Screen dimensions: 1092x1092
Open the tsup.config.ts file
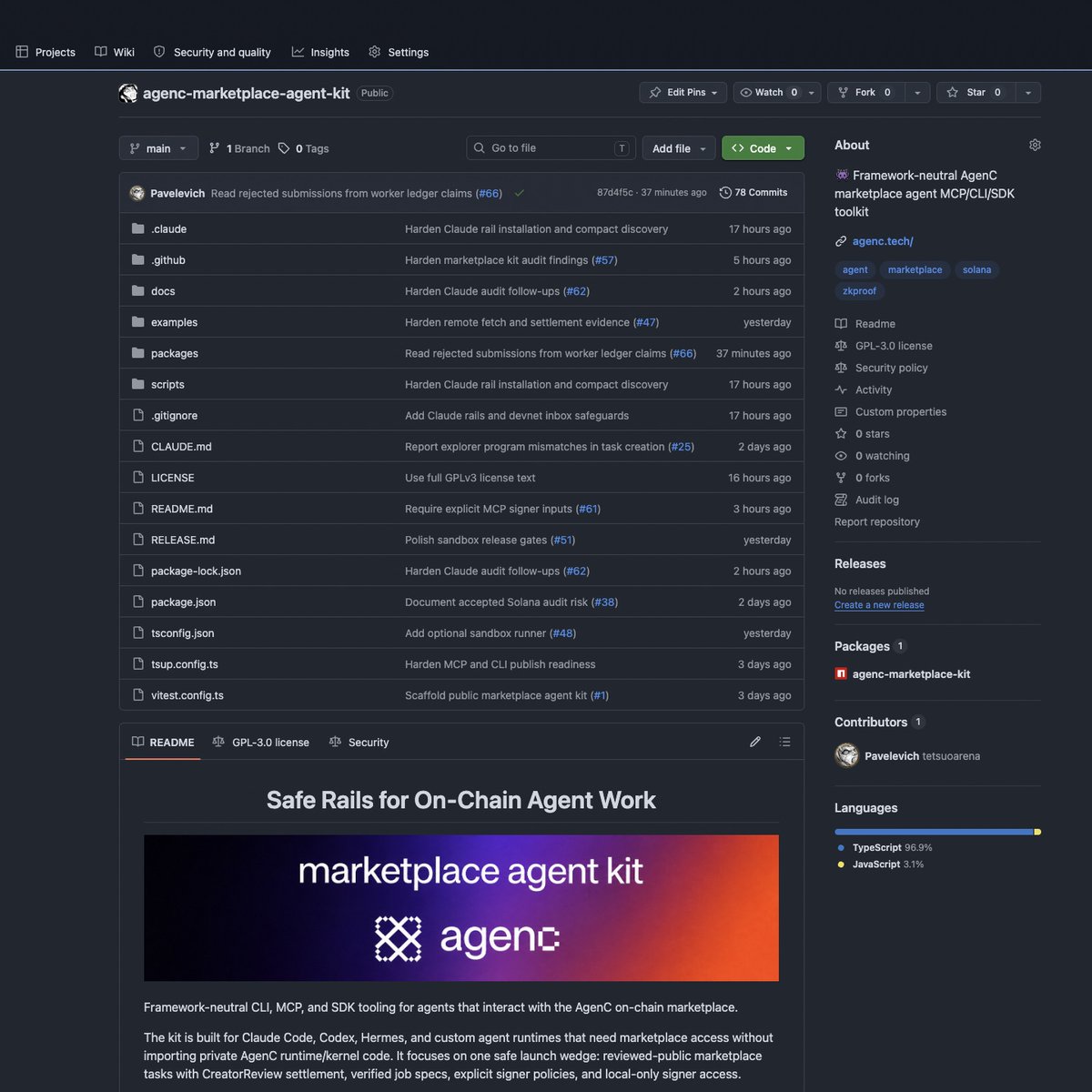pyautogui.click(x=185, y=663)
